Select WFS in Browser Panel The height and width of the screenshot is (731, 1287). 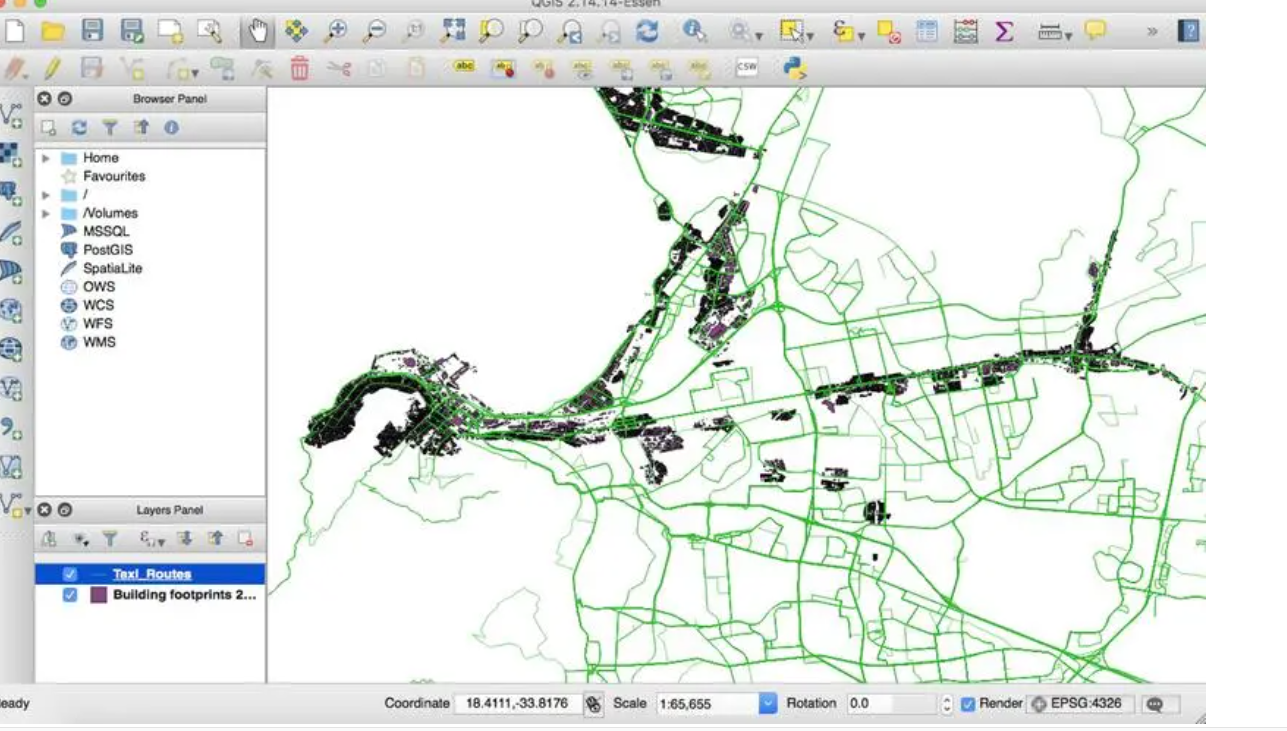[x=98, y=324]
